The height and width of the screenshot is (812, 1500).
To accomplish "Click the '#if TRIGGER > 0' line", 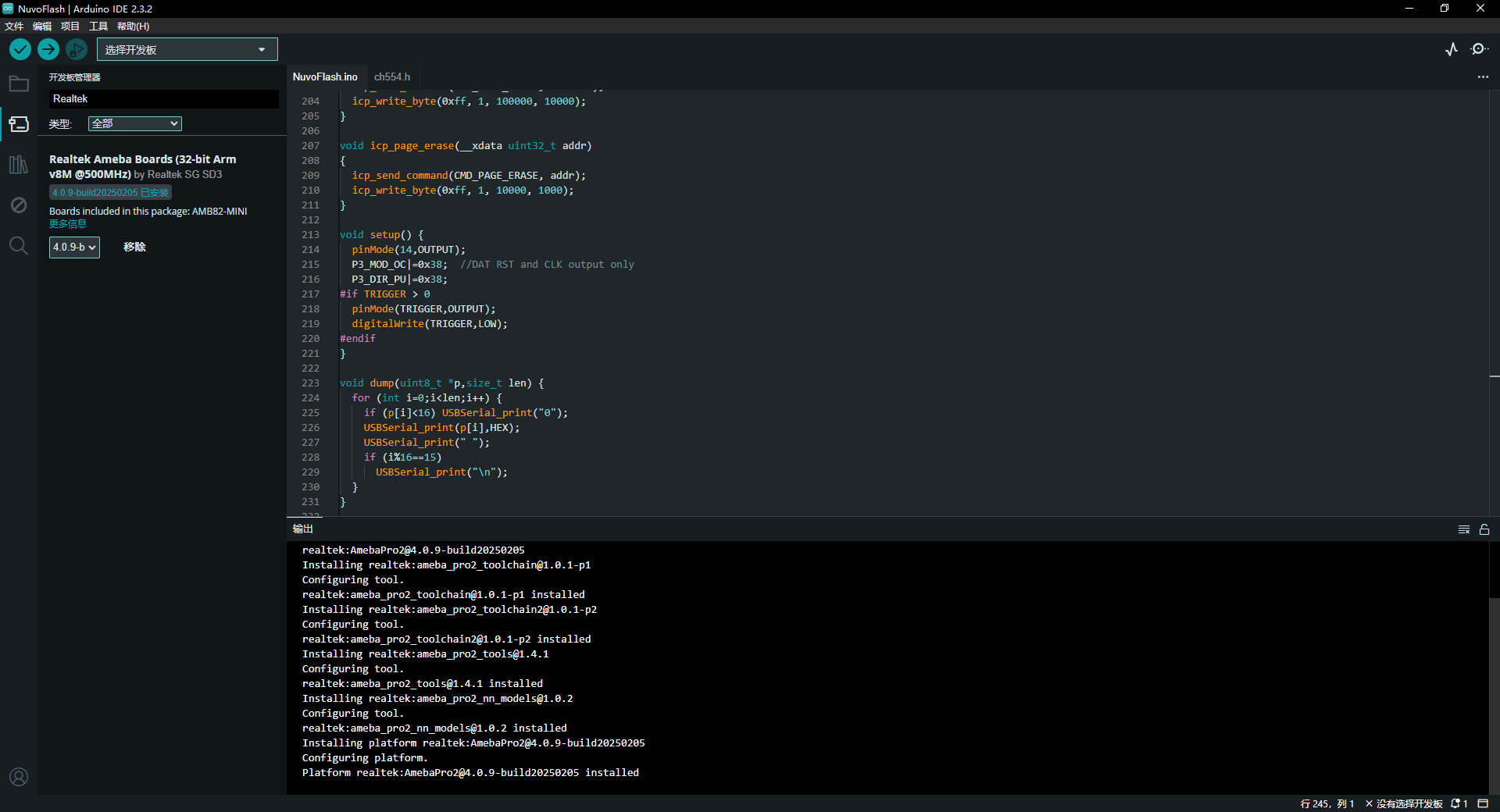I will click(384, 294).
